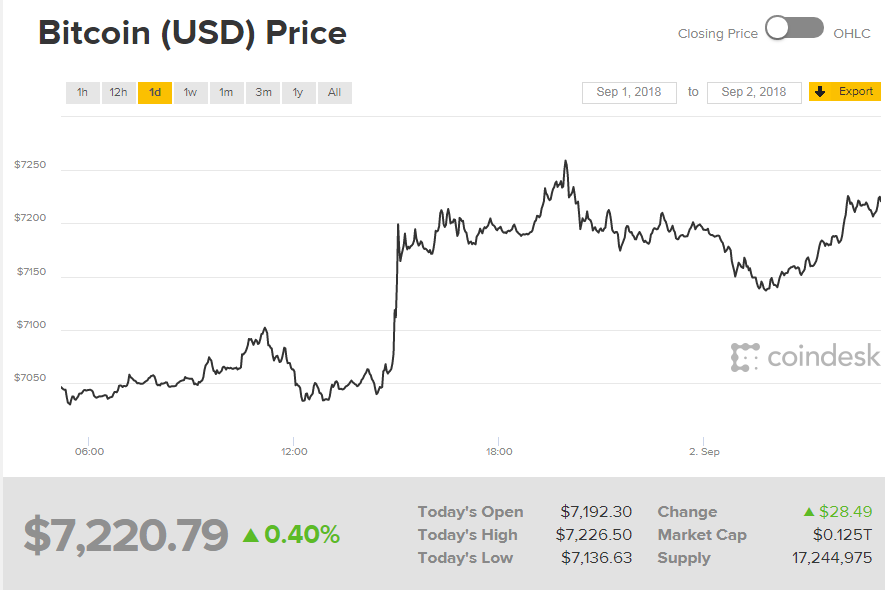The height and width of the screenshot is (590, 885).
Task: Select the 12h time range
Action: [x=118, y=93]
